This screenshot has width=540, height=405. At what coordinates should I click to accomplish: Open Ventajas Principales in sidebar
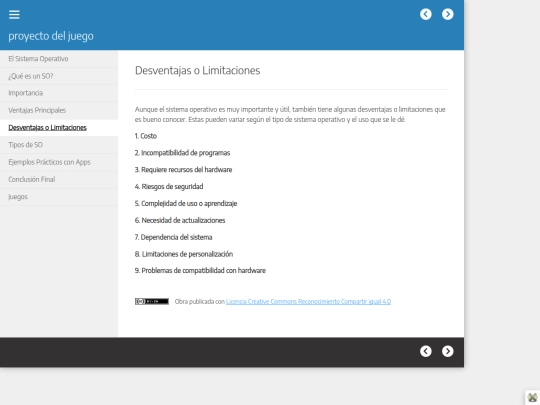[x=59, y=110]
